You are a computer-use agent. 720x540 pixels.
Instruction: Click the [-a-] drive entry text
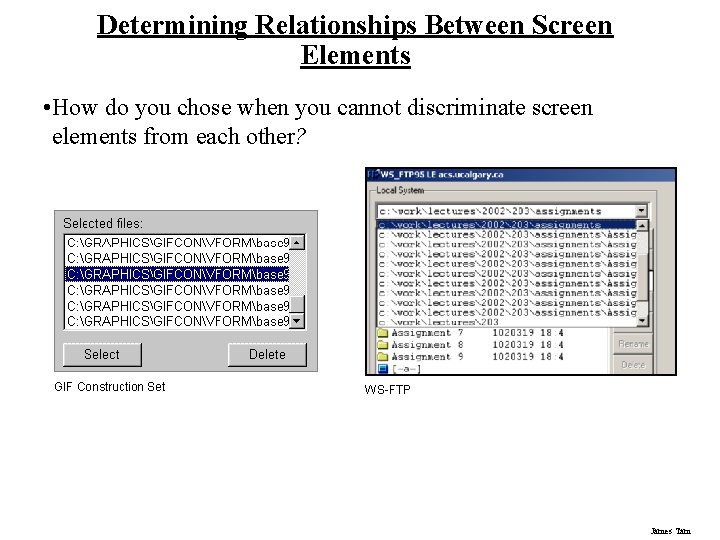point(406,369)
